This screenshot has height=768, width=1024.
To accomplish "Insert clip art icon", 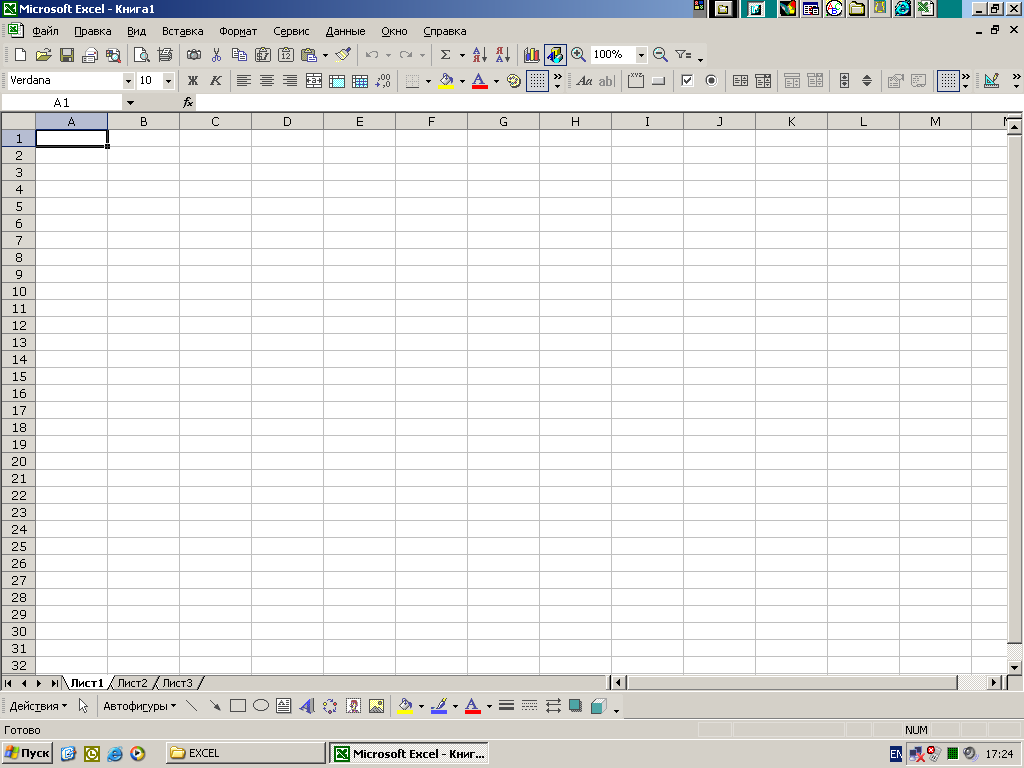I will point(353,706).
